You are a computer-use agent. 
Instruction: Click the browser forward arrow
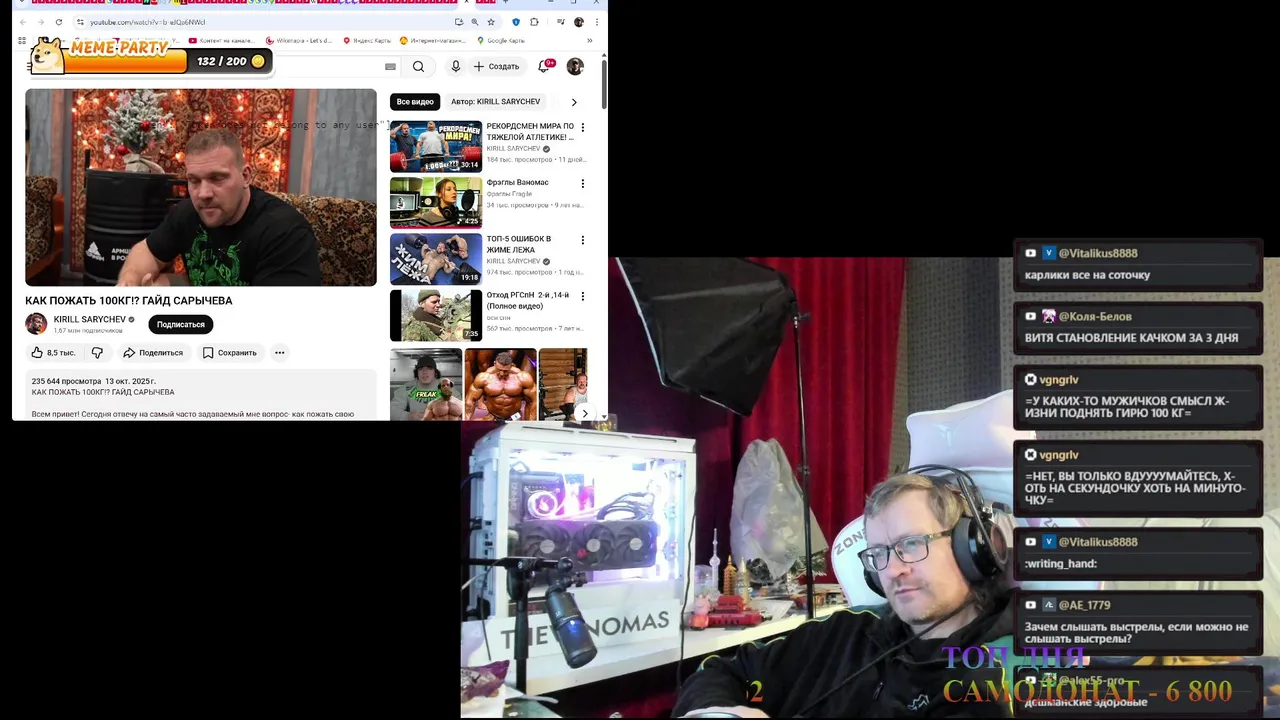coord(40,22)
